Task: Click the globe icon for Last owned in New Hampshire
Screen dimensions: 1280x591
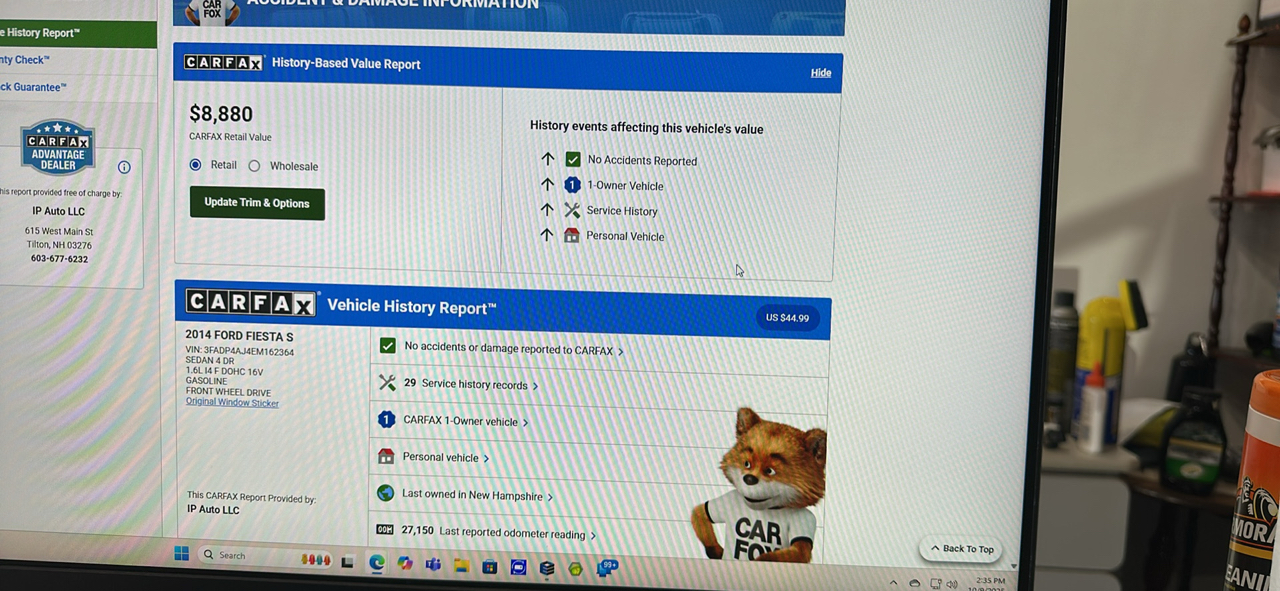Action: click(385, 493)
